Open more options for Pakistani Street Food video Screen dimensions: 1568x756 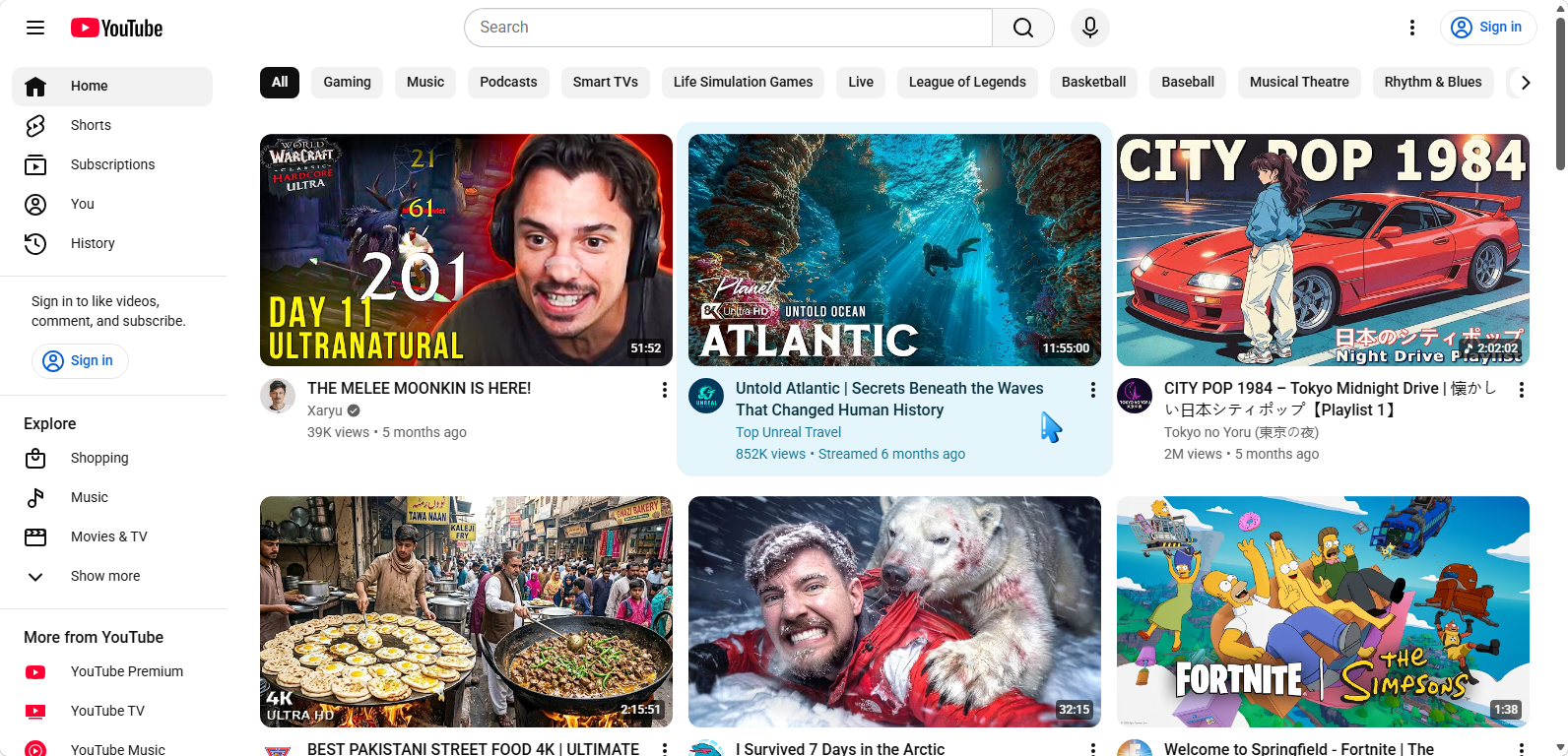pyautogui.click(x=665, y=750)
